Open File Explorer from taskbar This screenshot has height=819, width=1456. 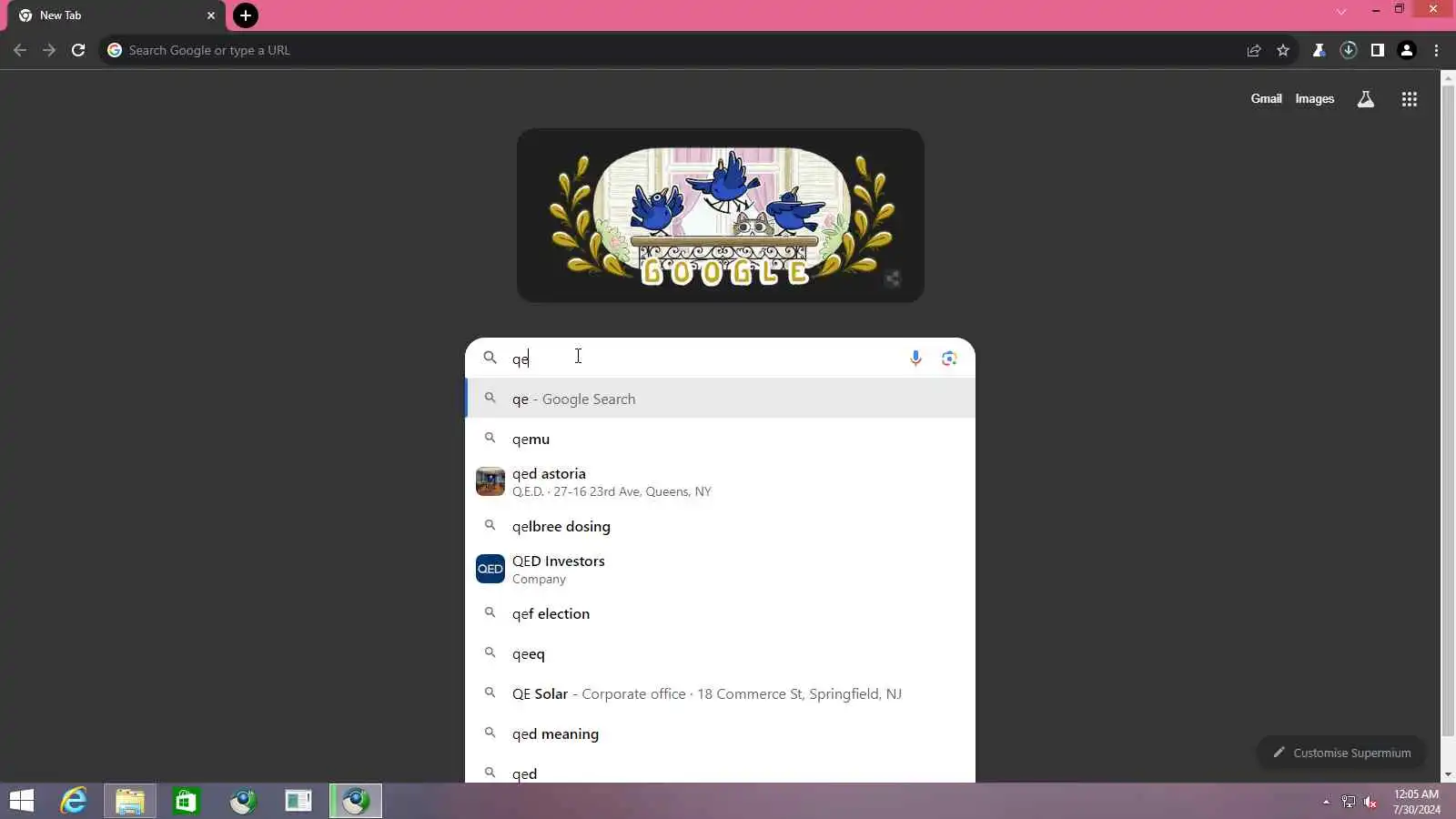[130, 801]
